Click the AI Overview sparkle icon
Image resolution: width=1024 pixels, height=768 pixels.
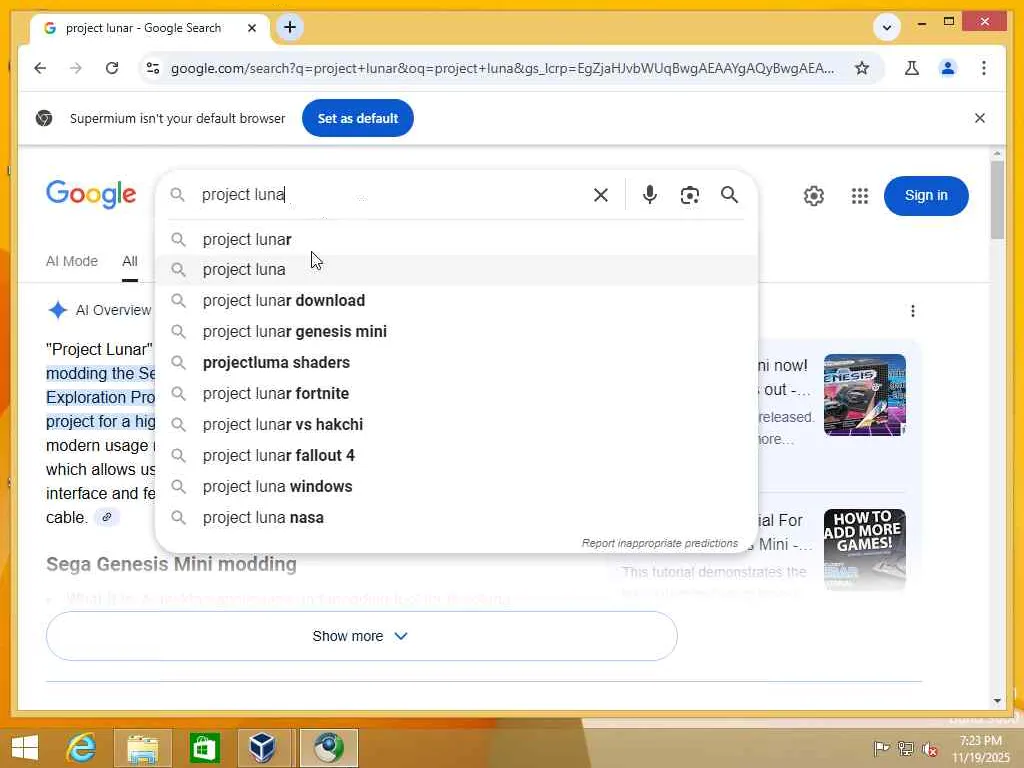pos(57,310)
